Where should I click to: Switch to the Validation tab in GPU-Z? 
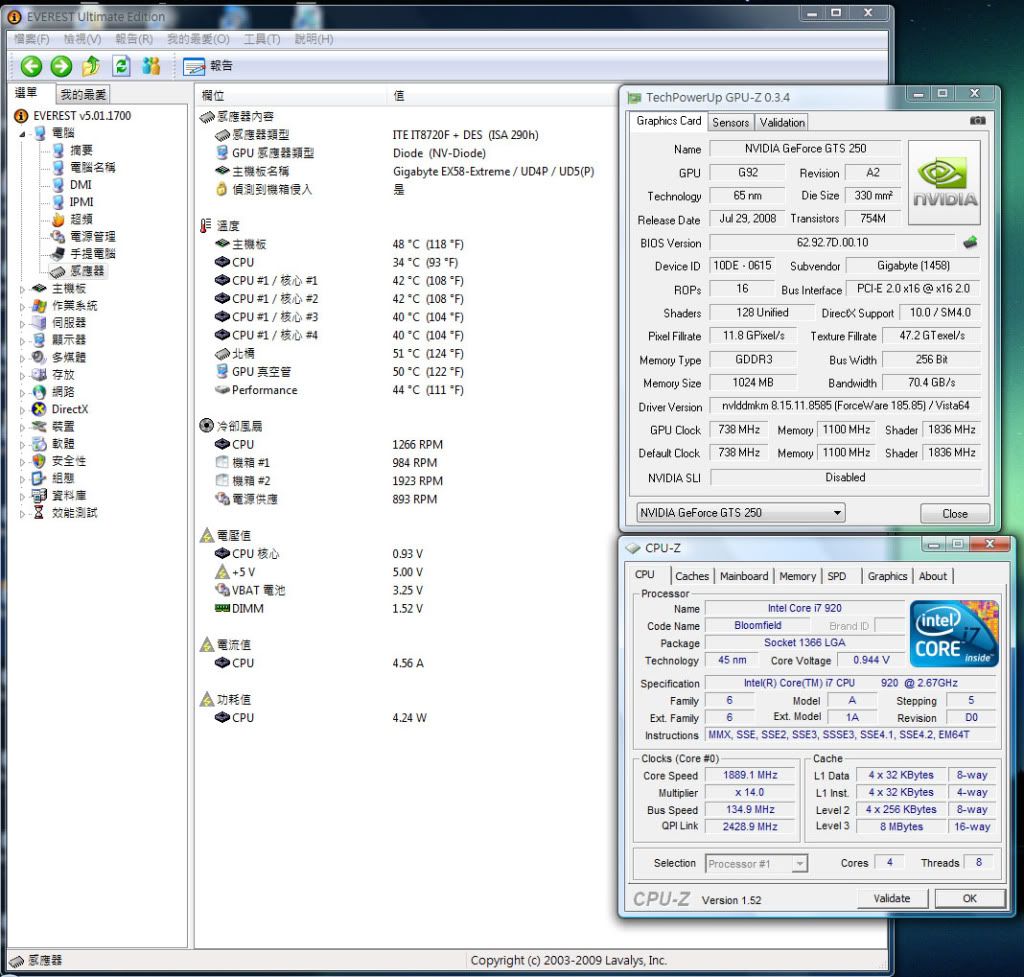[x=782, y=122]
